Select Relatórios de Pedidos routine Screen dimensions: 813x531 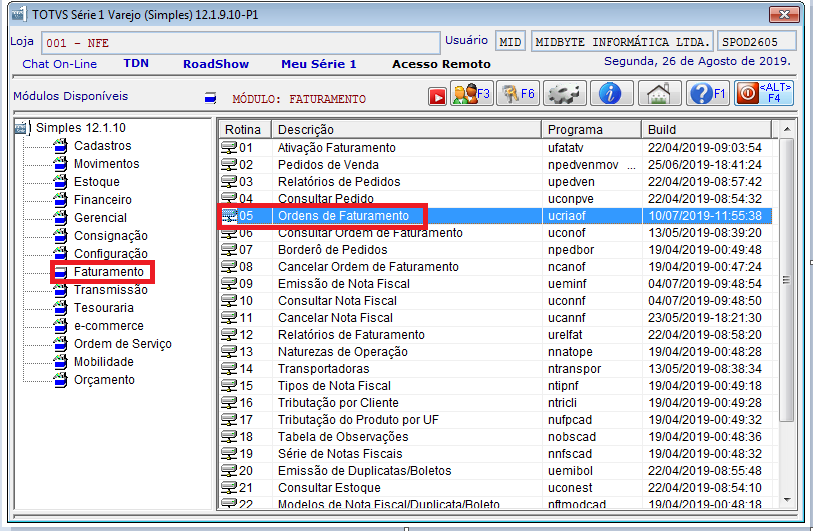click(x=496, y=182)
